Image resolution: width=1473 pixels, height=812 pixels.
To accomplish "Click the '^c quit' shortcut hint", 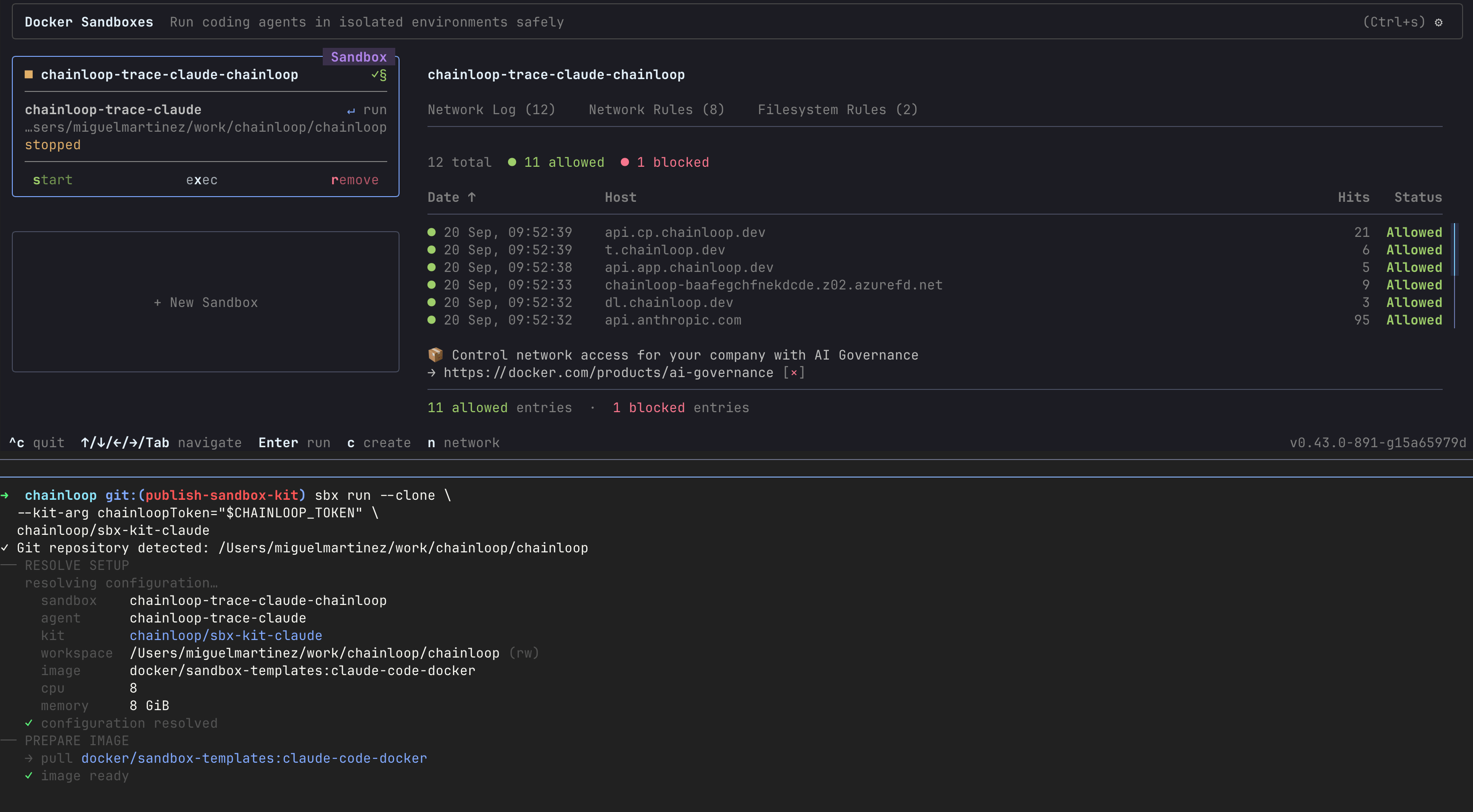I will pyautogui.click(x=37, y=443).
